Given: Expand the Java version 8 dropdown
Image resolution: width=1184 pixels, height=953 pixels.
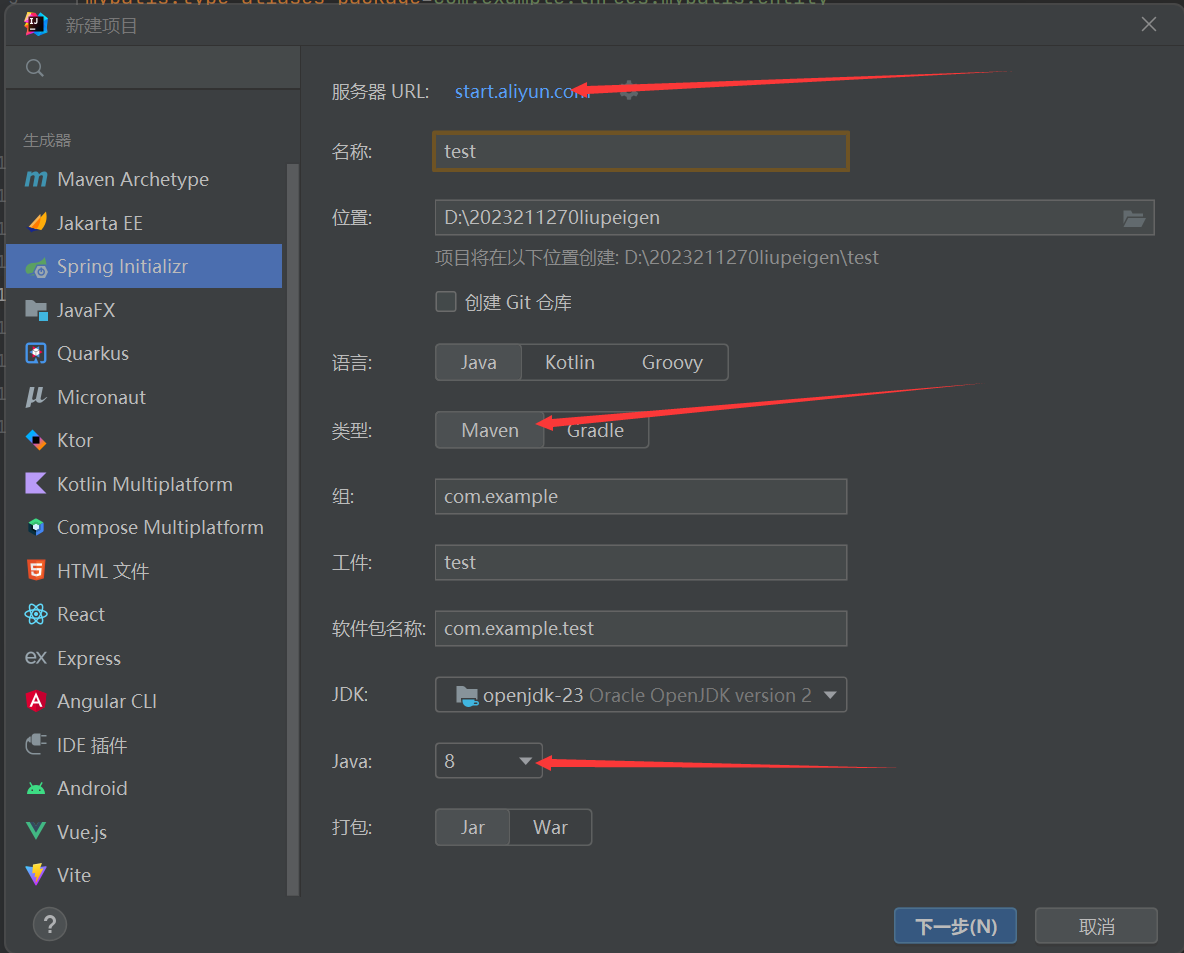Looking at the screenshot, I should tap(489, 761).
